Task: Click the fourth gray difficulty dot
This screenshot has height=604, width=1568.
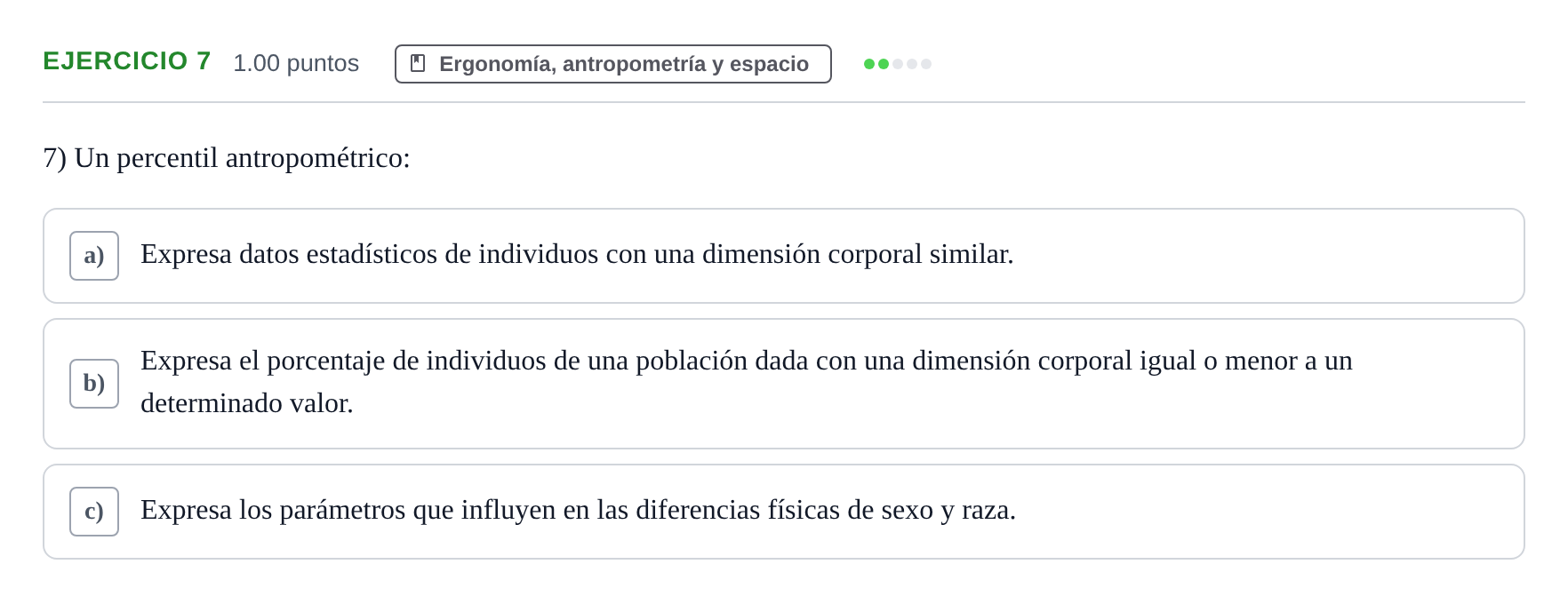Action: click(912, 64)
